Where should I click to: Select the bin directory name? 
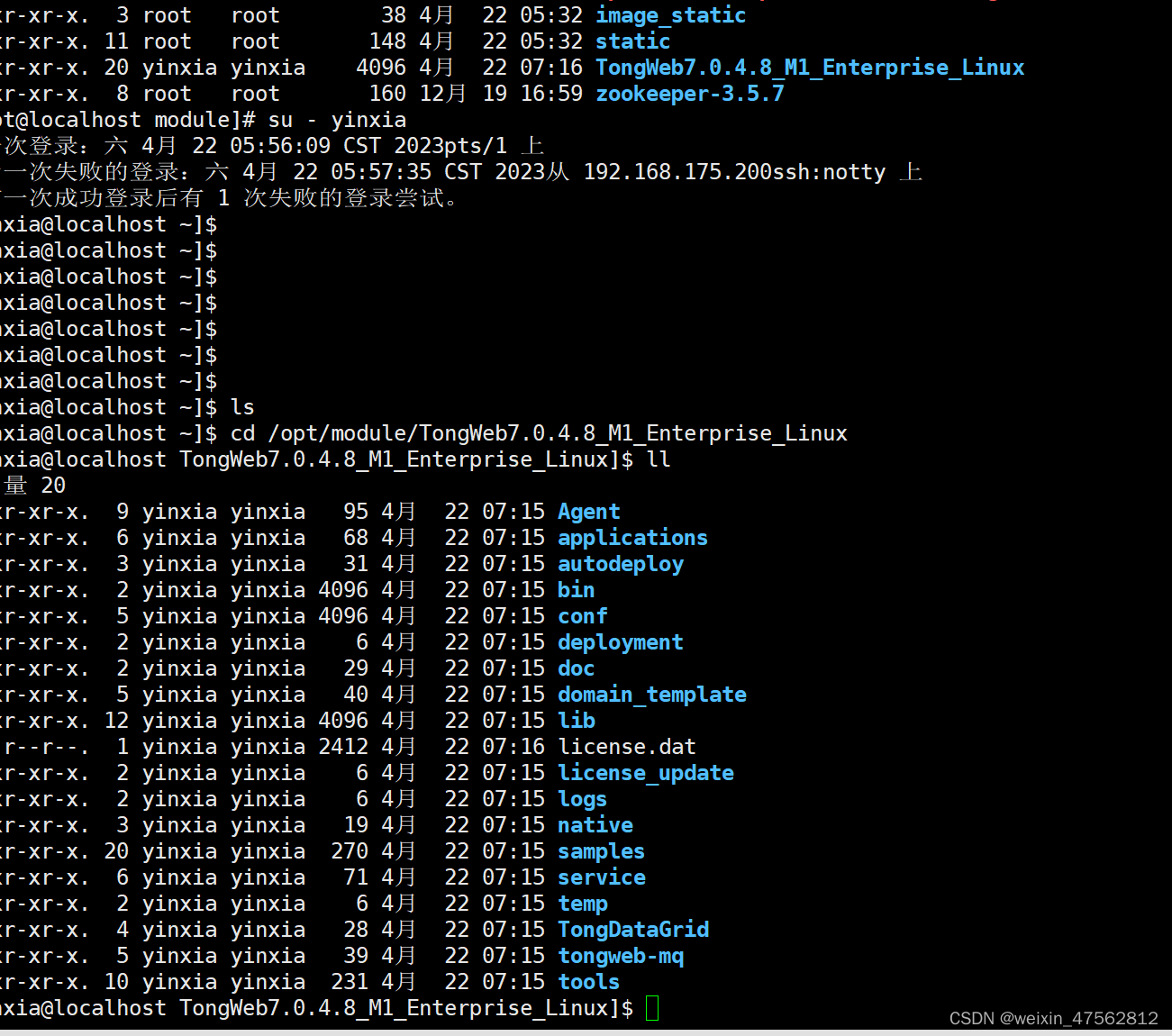576,590
